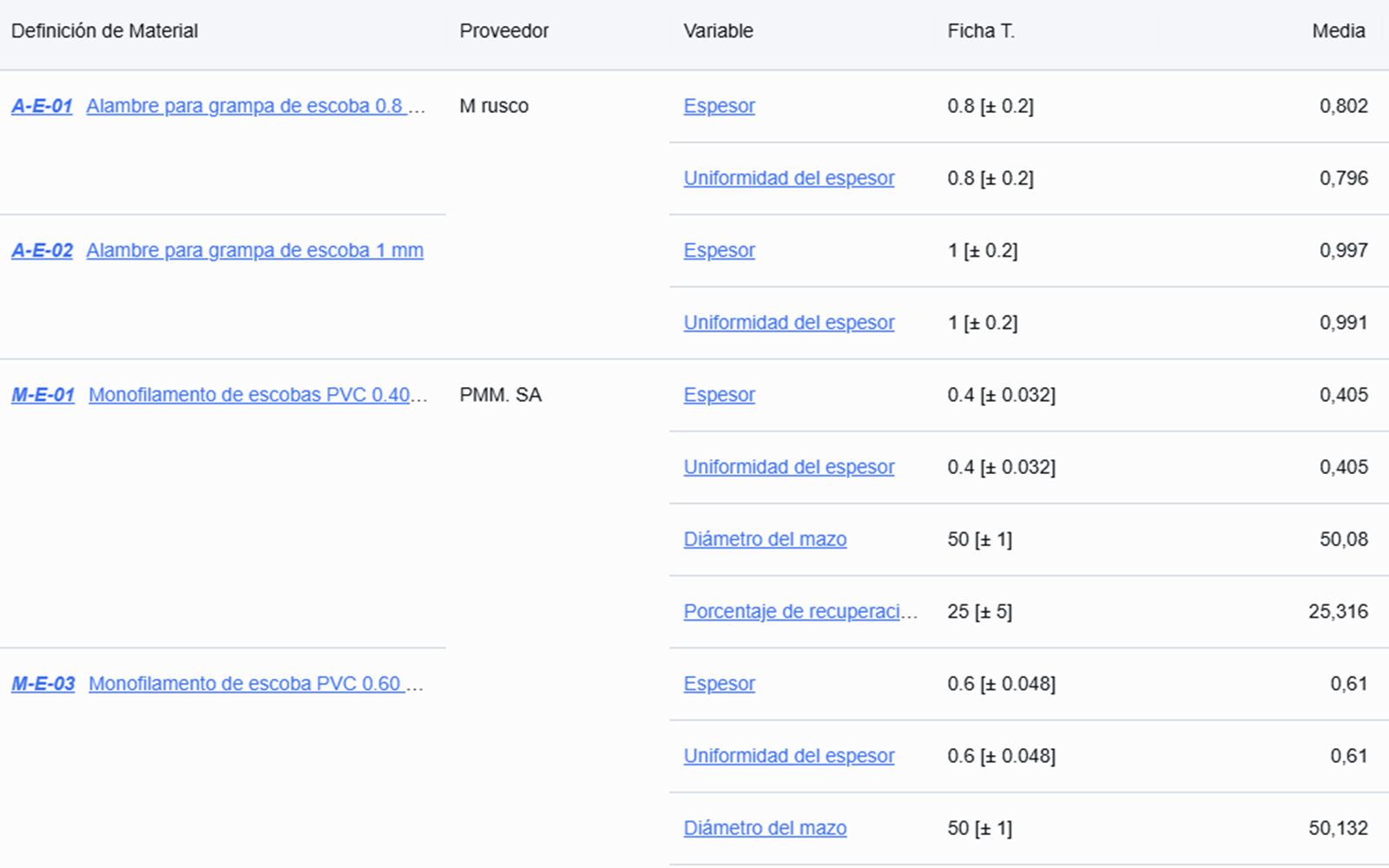Viewport: 1389px width, 868px height.
Task: Open material code M-E-03 link
Action: click(43, 684)
